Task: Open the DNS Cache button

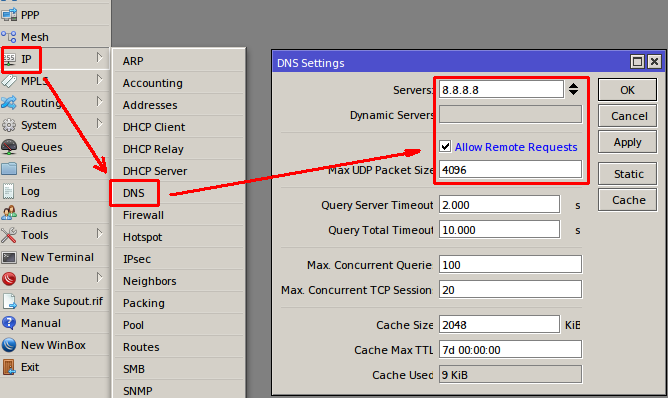Action: coord(627,200)
